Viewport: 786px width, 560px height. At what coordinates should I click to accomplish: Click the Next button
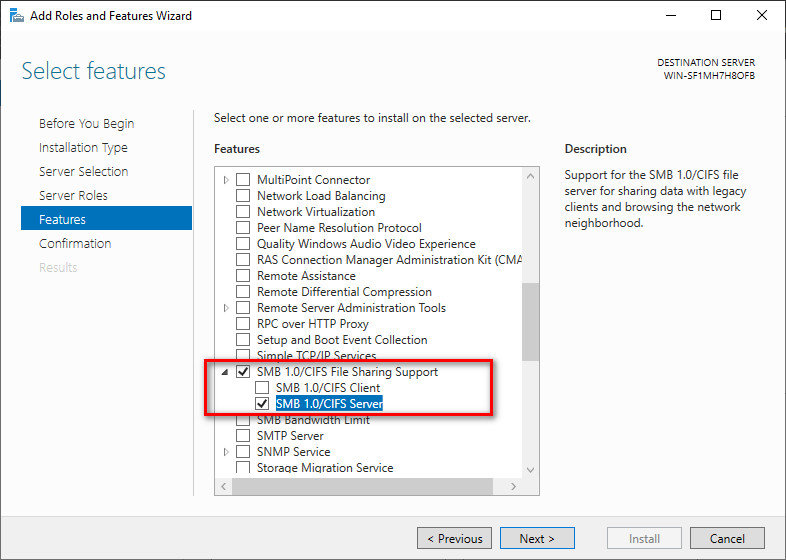pos(537,539)
